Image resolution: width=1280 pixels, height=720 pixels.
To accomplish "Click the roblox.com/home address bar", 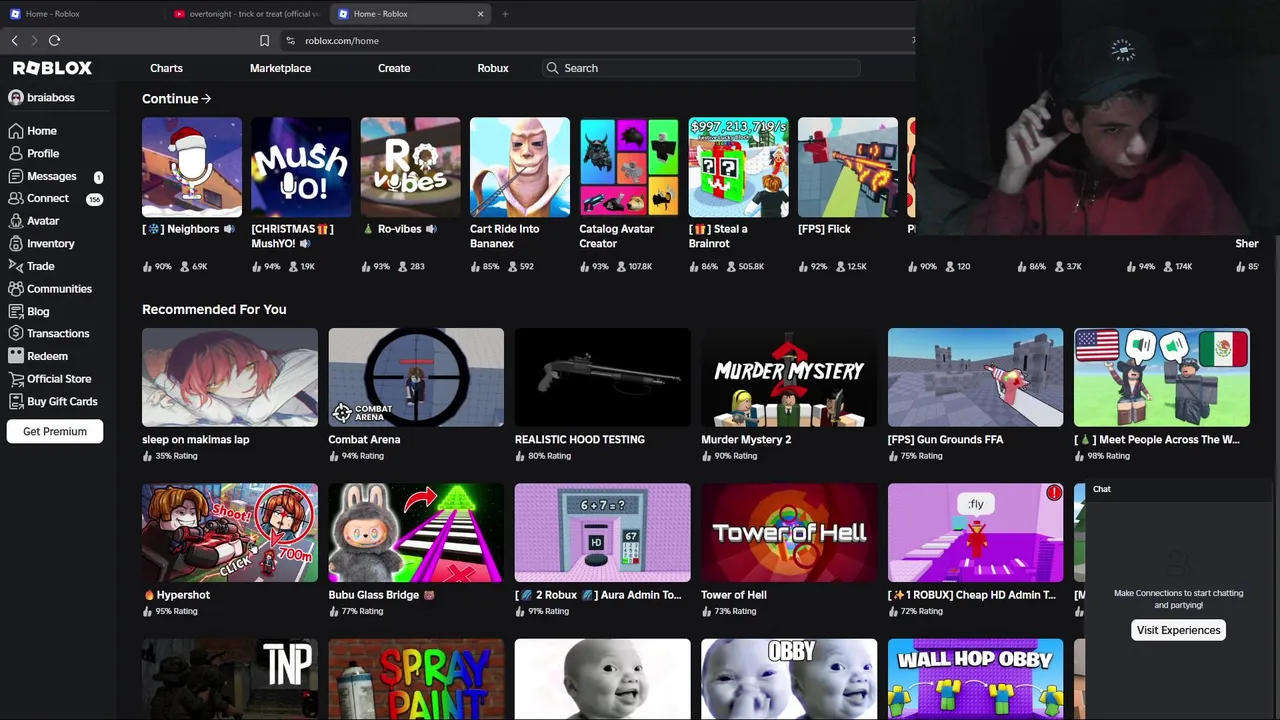I will [600, 40].
